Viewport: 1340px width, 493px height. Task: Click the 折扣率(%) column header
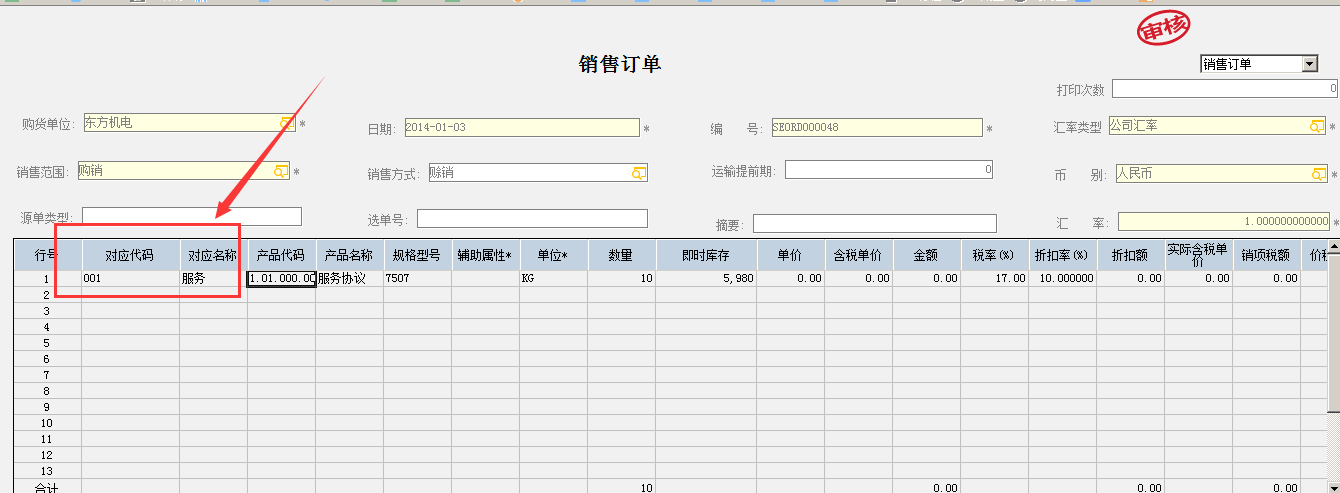pos(1063,255)
